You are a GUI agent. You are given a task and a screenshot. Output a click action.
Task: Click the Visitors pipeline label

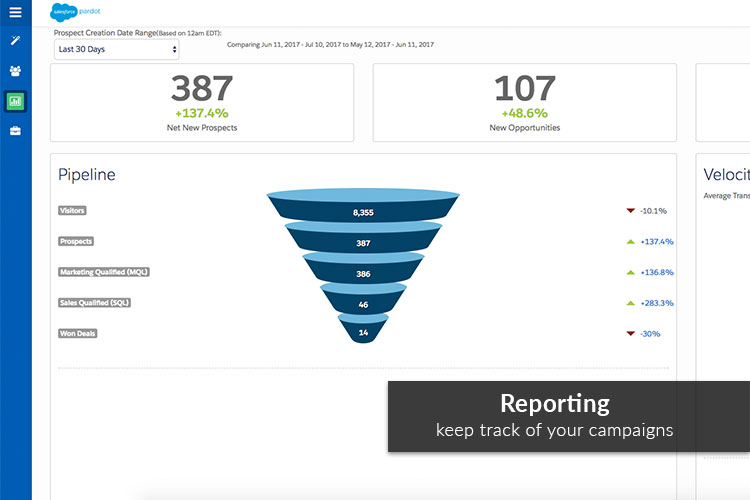72,211
